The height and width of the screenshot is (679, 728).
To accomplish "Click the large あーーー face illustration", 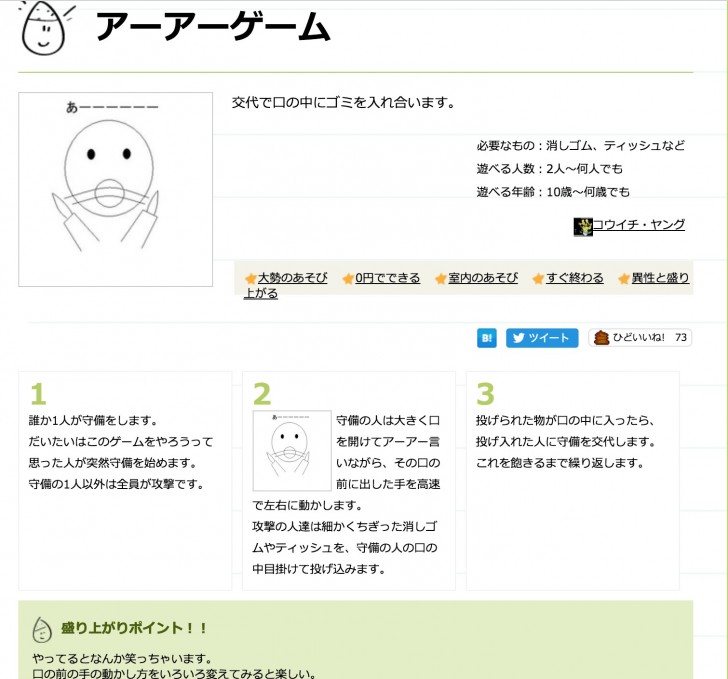I will point(116,189).
